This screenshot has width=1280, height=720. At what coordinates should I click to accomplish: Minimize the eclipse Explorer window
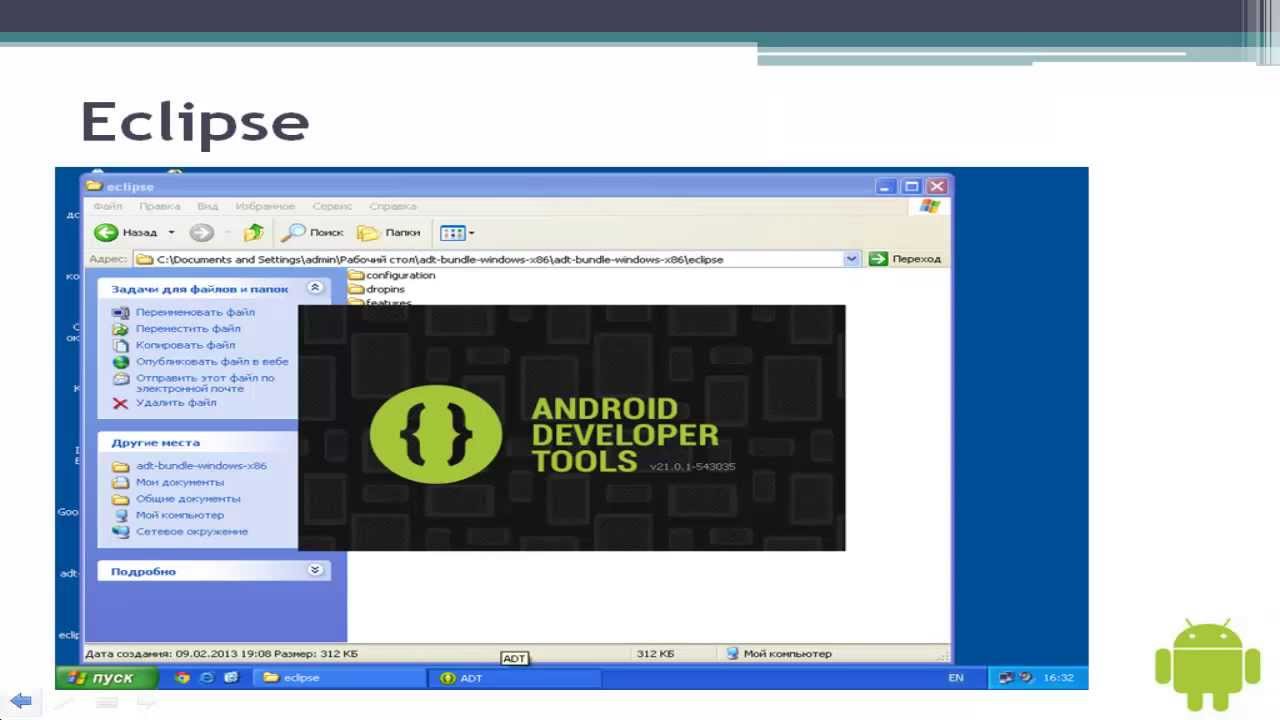[x=886, y=186]
